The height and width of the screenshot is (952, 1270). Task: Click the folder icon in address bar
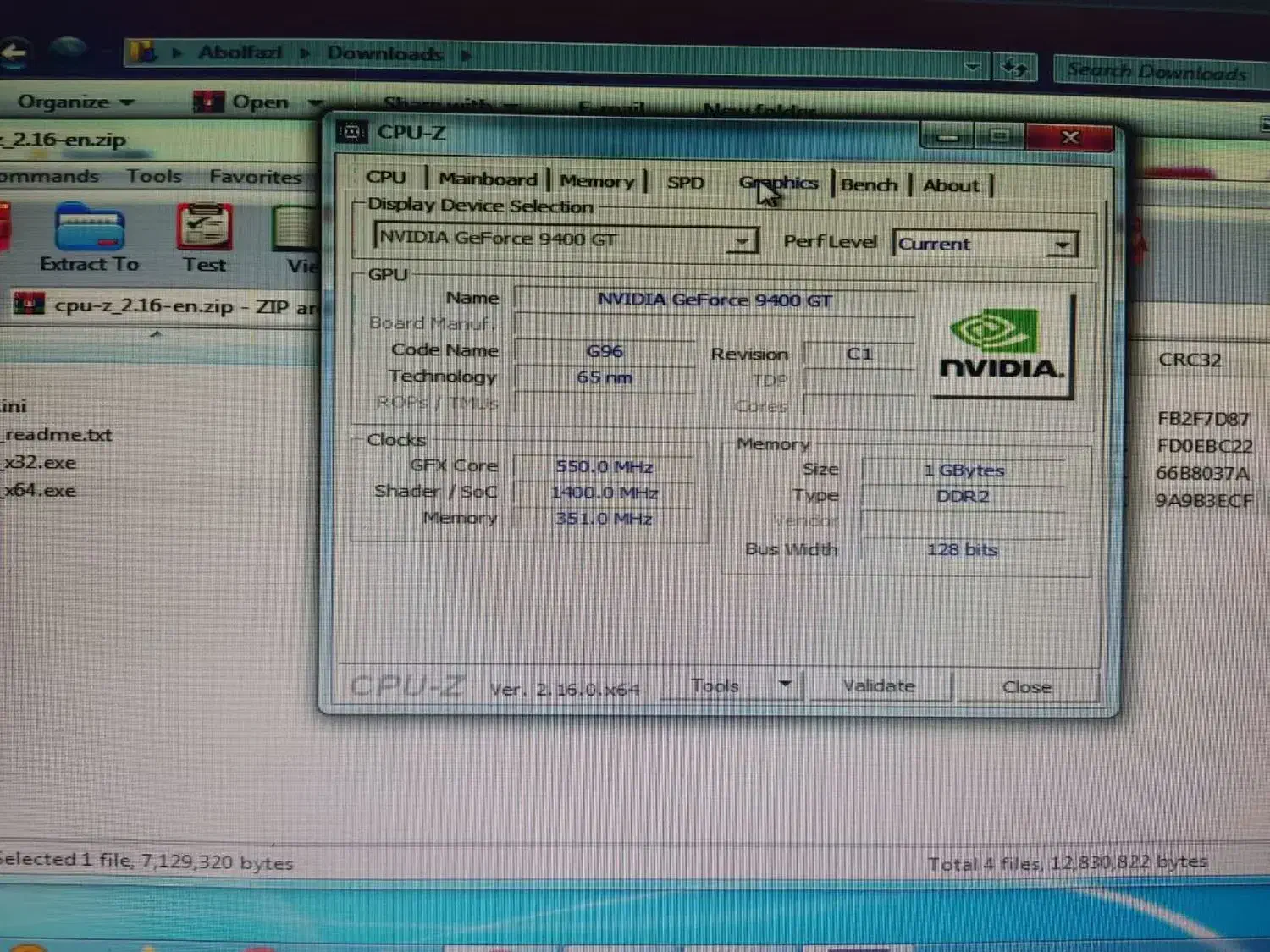click(x=143, y=52)
